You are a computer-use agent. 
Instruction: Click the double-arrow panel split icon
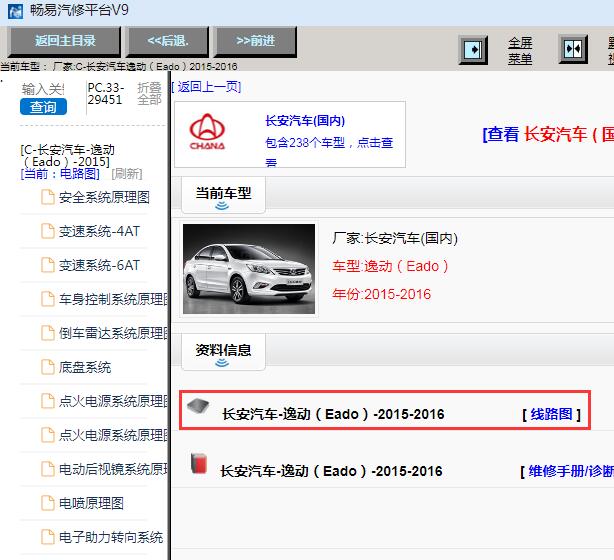pos(573,49)
